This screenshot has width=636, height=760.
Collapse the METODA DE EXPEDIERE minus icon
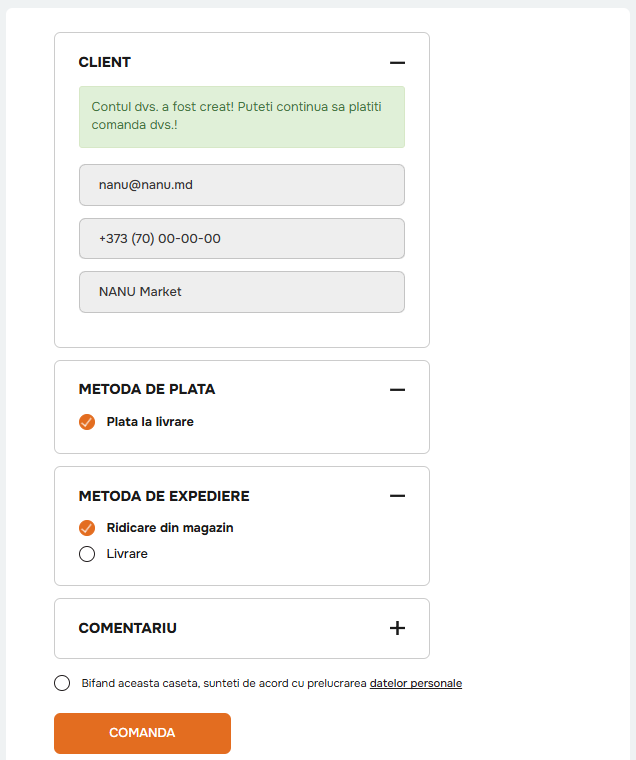pyautogui.click(x=397, y=496)
